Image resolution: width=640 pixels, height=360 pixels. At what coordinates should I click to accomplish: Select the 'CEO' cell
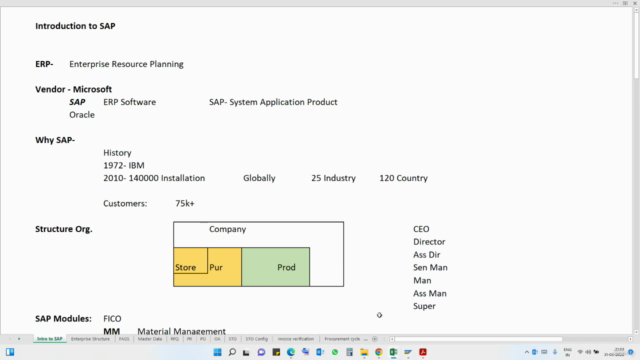coord(421,229)
